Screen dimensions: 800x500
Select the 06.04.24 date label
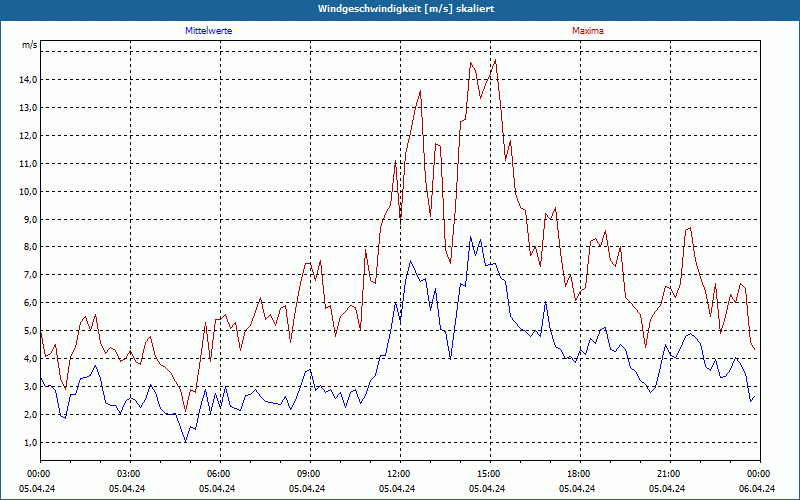(x=757, y=488)
